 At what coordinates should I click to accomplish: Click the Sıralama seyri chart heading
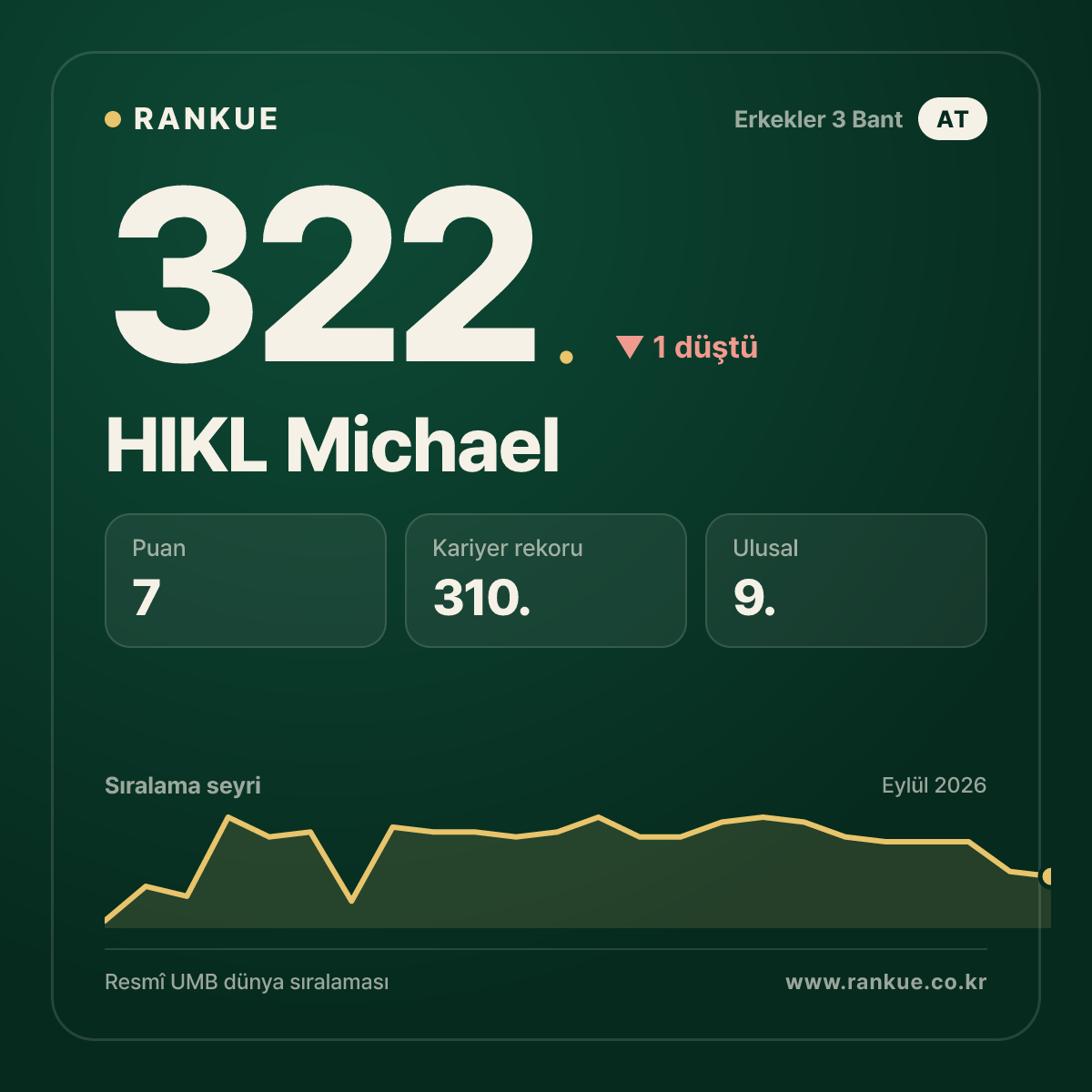click(x=183, y=785)
